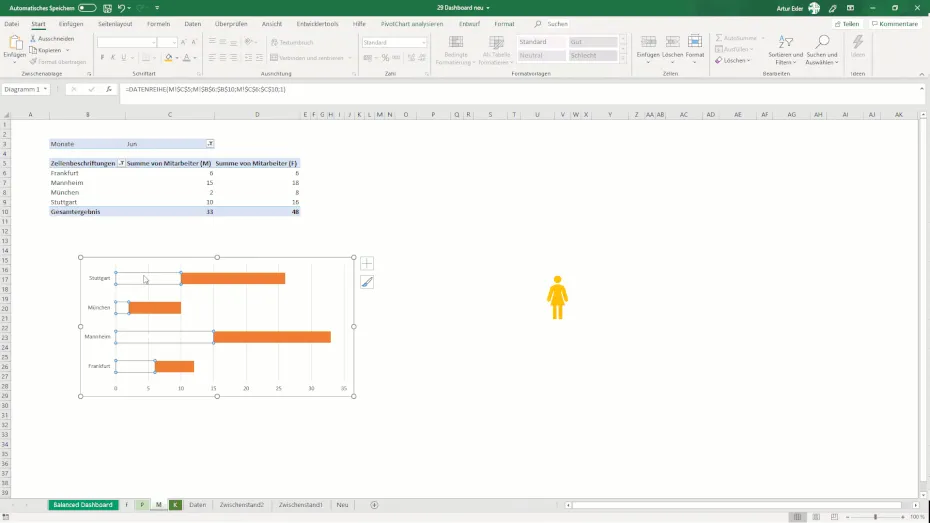This screenshot has width=930, height=523.
Task: Open the Daten sheet tab
Action: pos(198,505)
